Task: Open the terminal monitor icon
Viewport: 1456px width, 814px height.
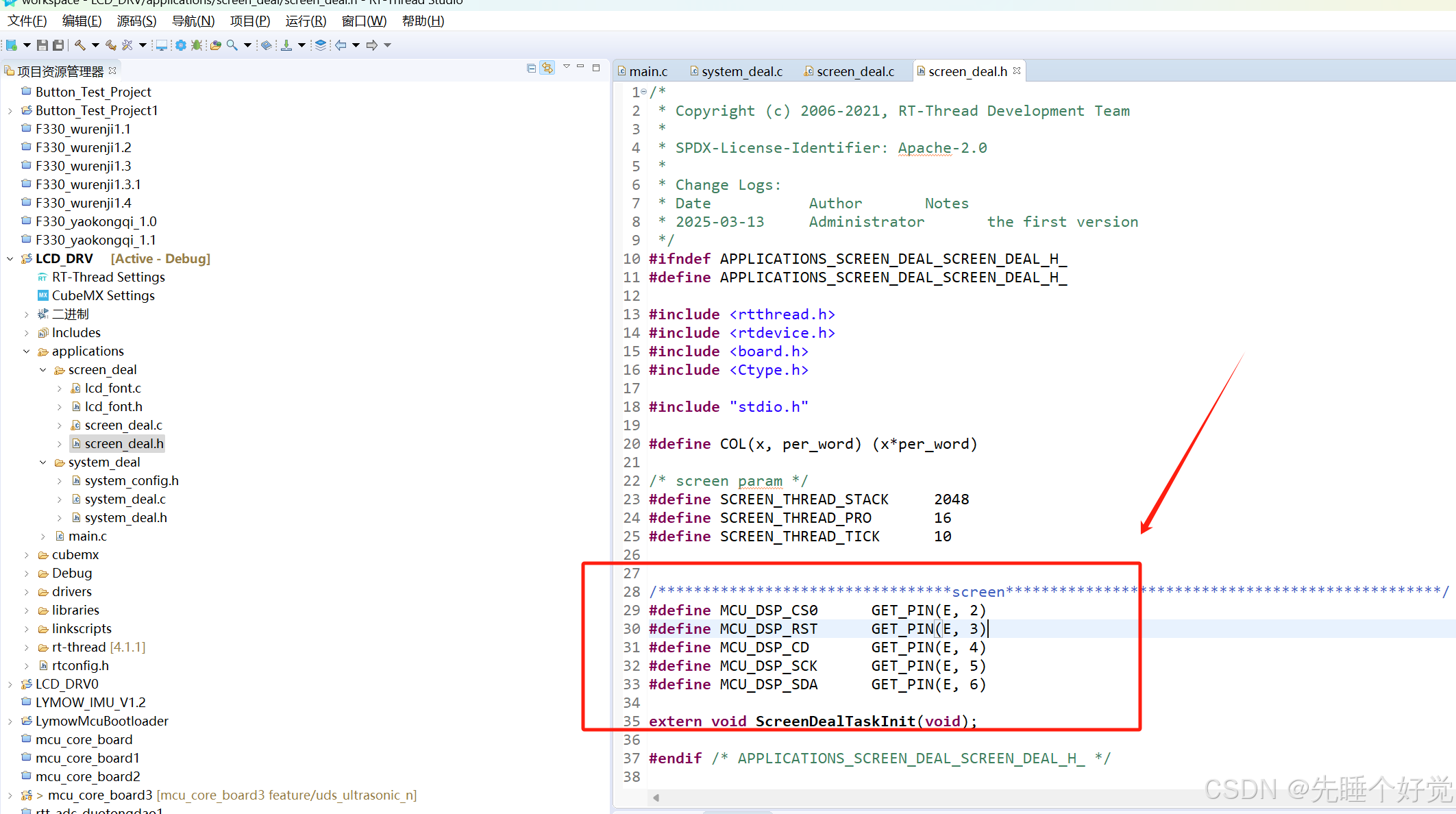Action: [161, 45]
